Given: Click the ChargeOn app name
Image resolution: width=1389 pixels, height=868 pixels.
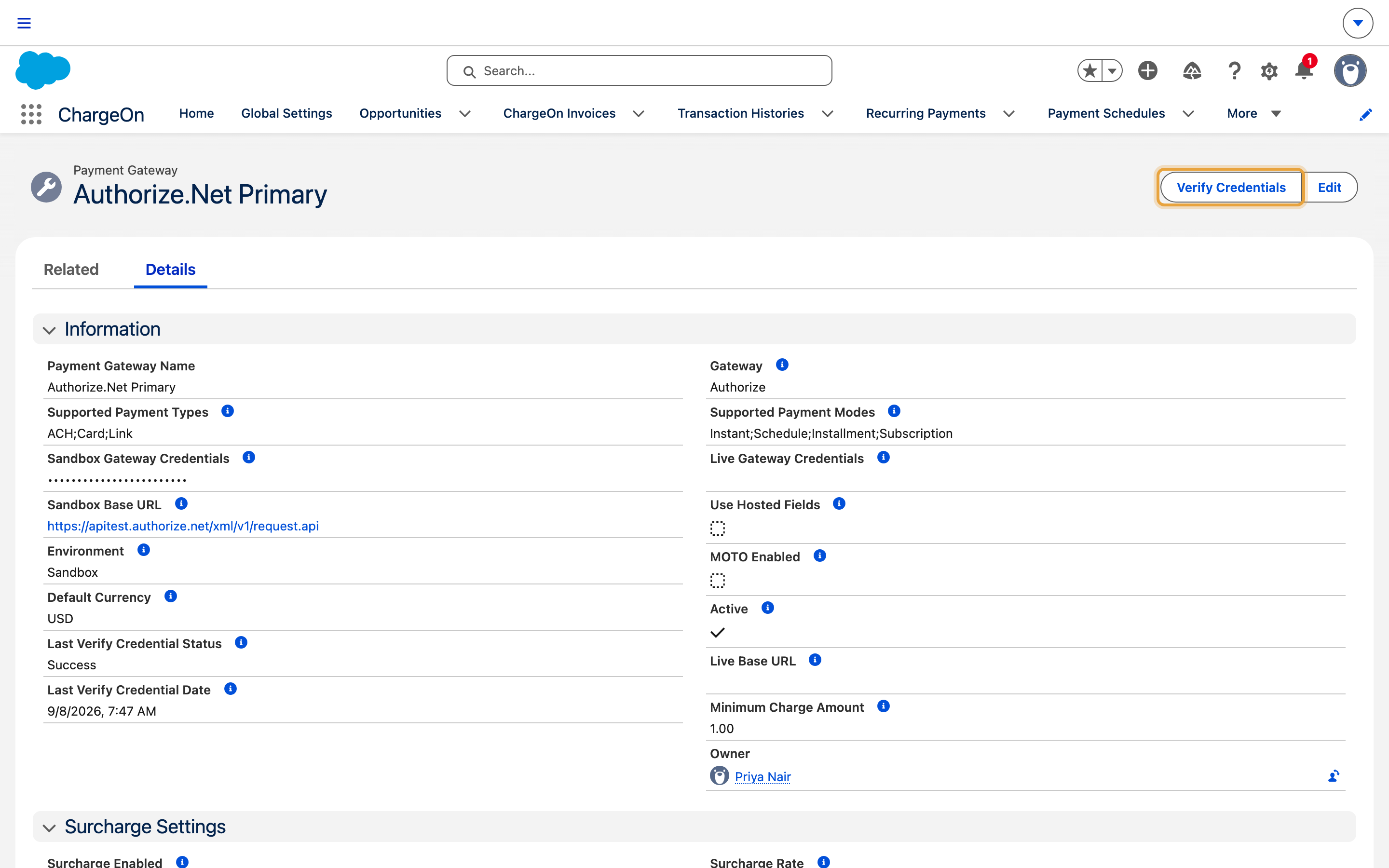Looking at the screenshot, I should click(x=101, y=115).
